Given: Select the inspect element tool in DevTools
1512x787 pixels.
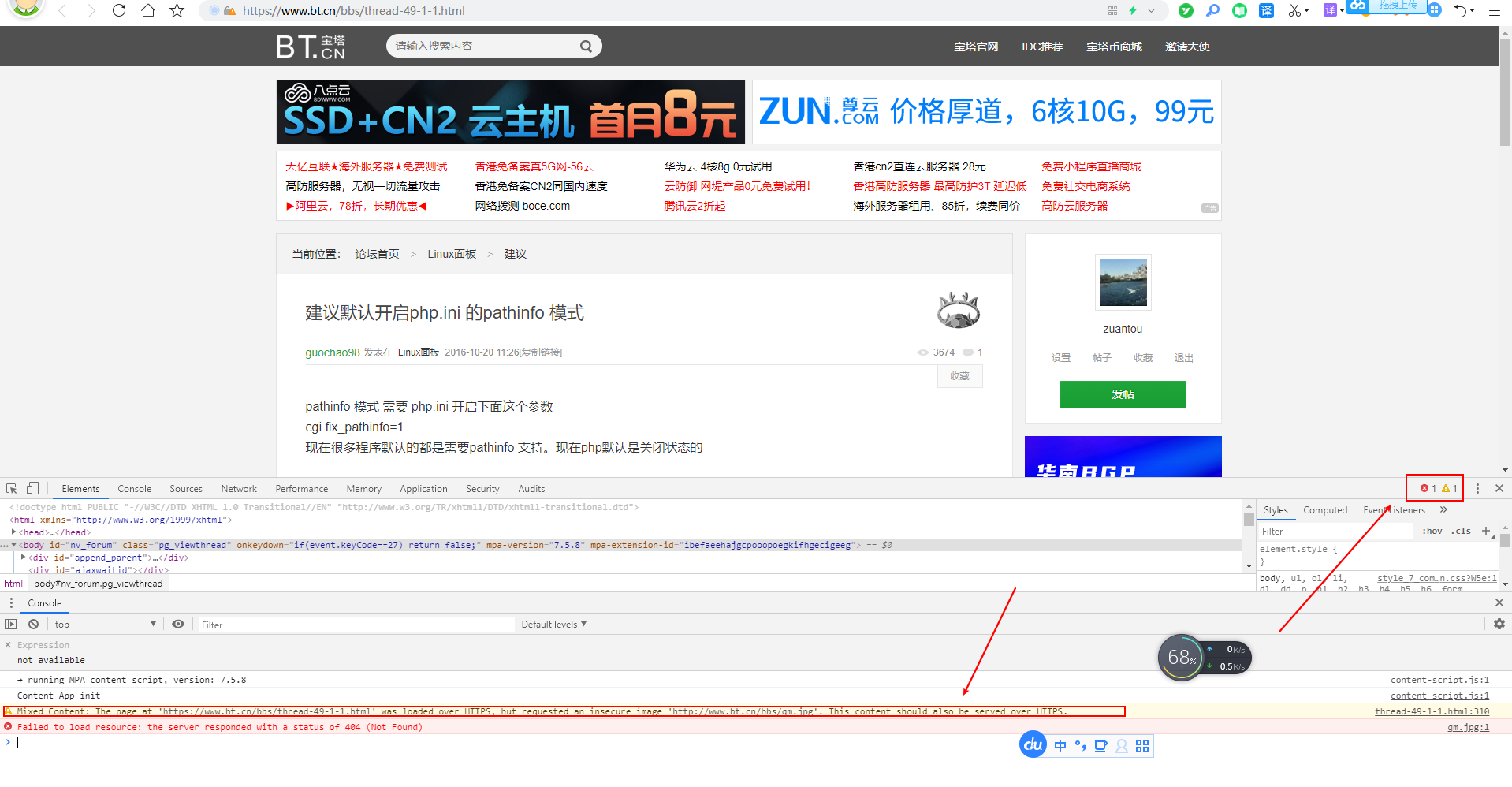Looking at the screenshot, I should 11,488.
